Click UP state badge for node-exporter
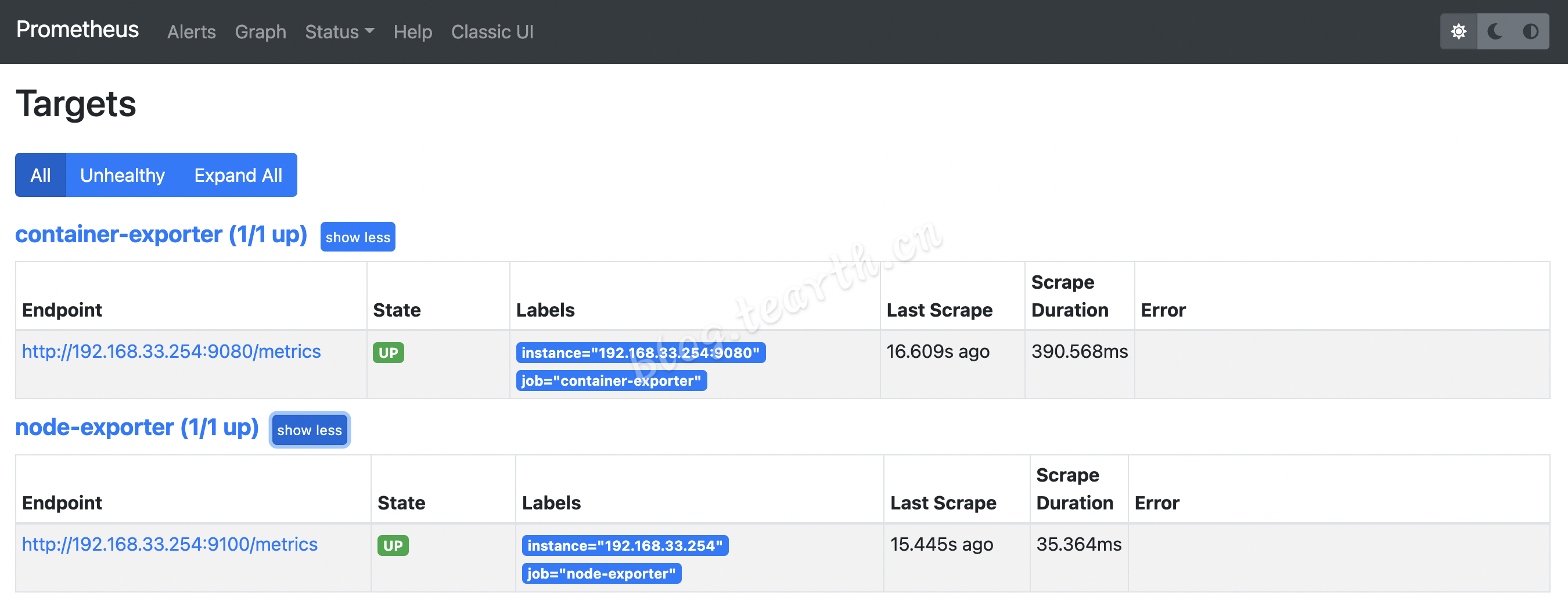1568x596 pixels. 393,545
